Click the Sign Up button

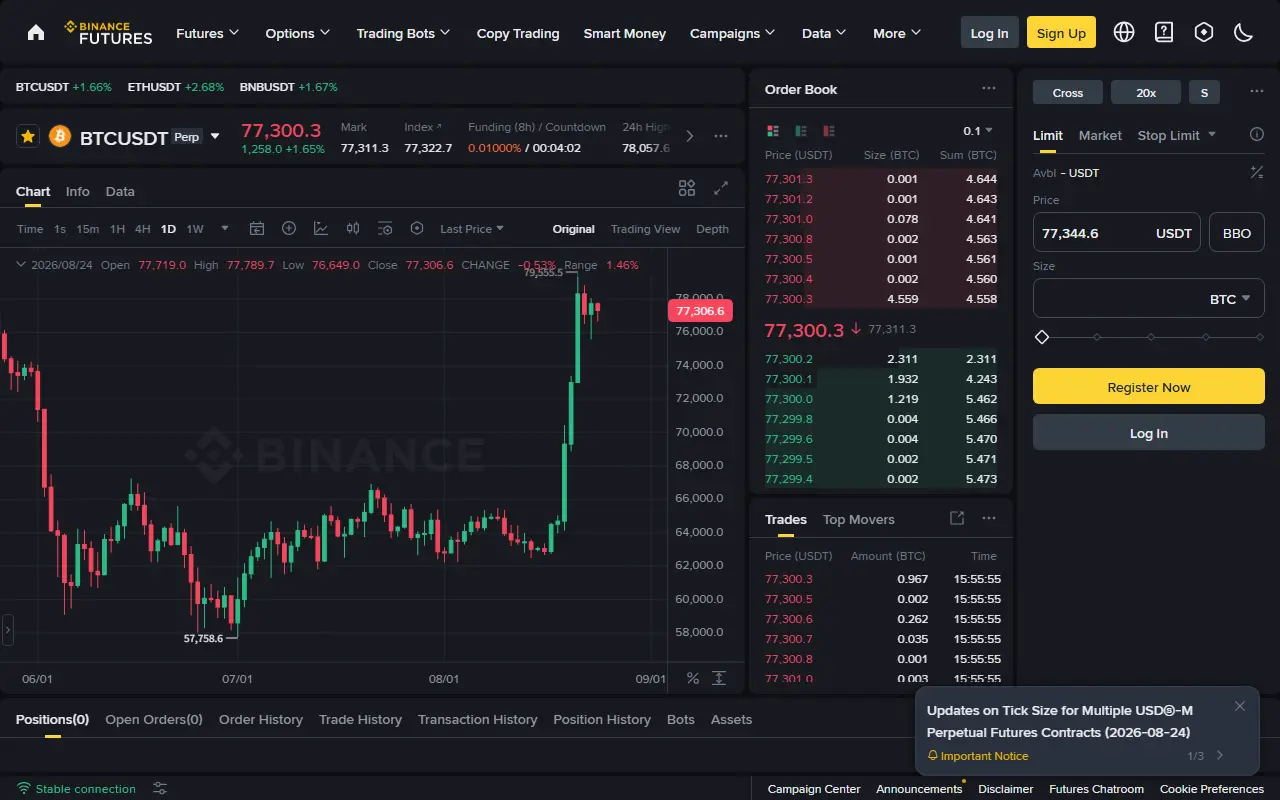pos(1061,32)
